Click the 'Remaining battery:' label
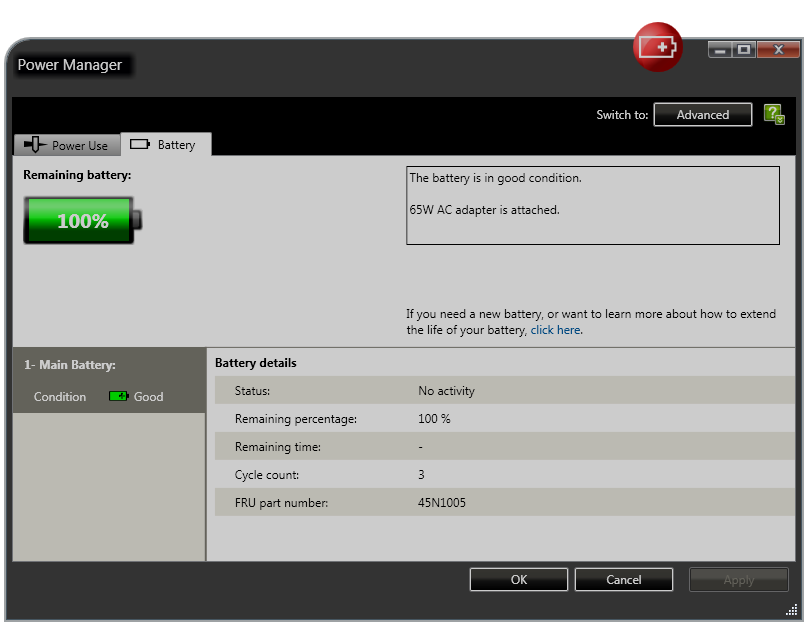806x627 pixels. pyautogui.click(x=77, y=175)
